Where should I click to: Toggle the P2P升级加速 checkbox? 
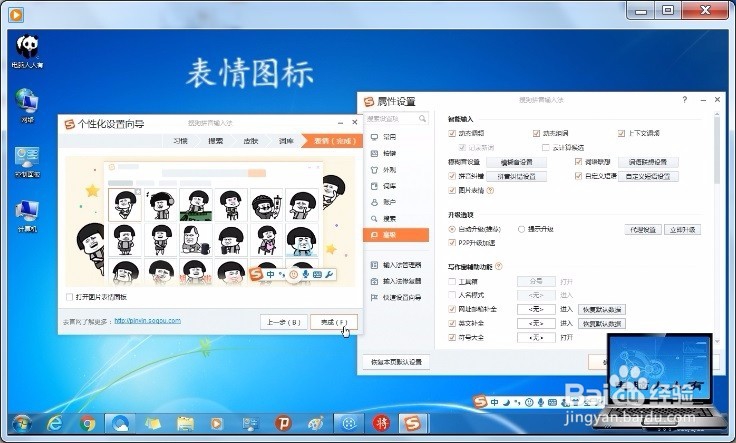coord(452,243)
